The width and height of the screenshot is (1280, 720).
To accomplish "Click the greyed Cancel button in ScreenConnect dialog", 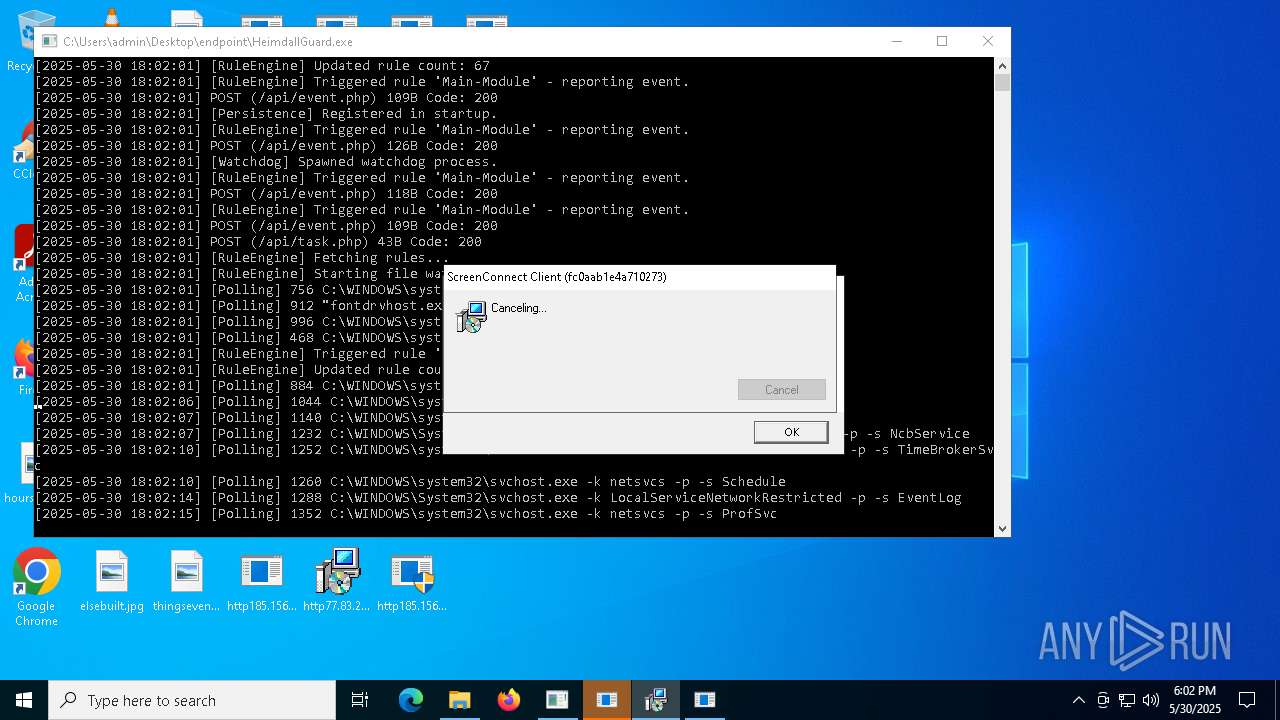I will pyautogui.click(x=782, y=390).
